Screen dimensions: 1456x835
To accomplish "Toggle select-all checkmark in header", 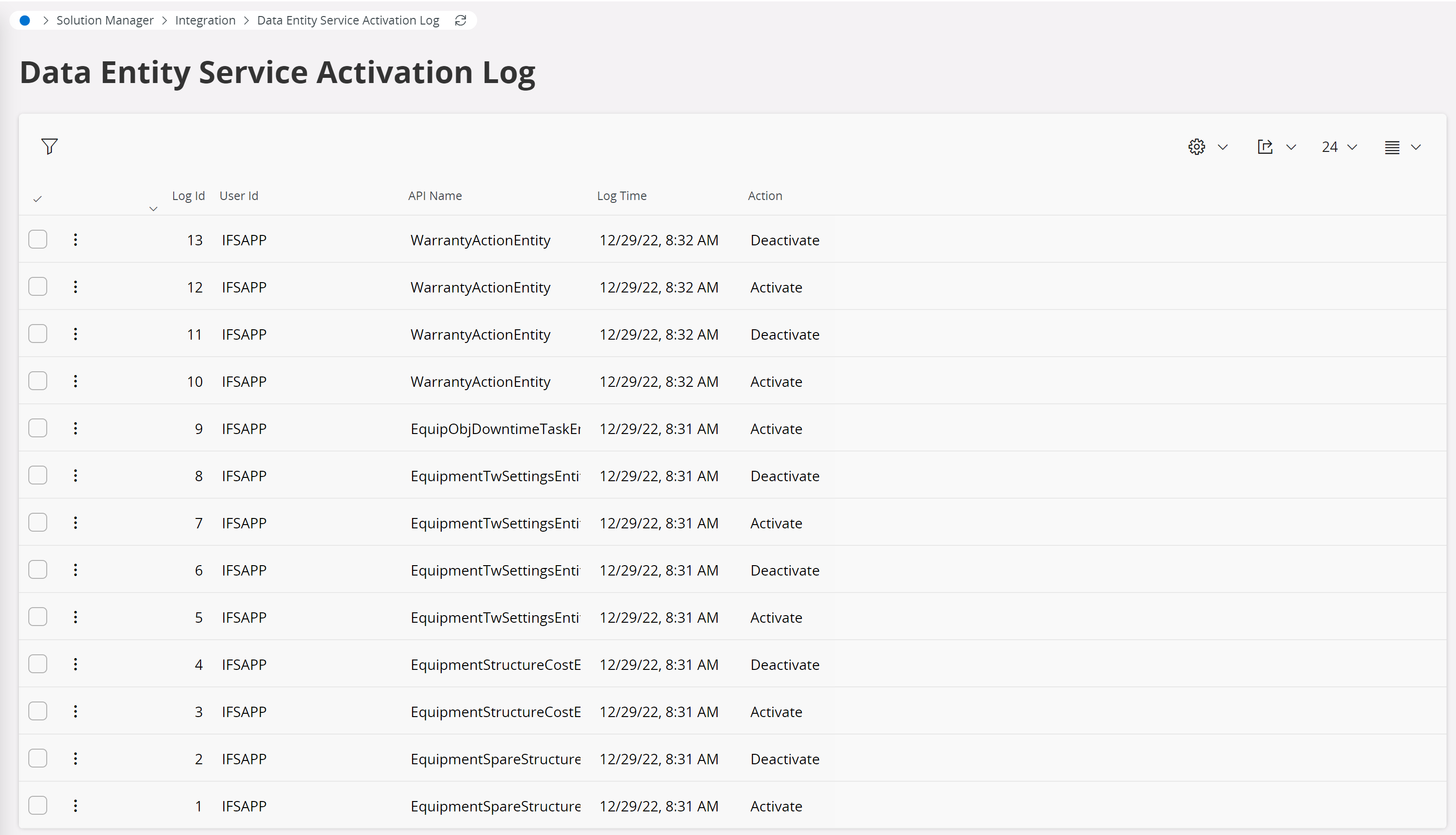I will pos(37,199).
